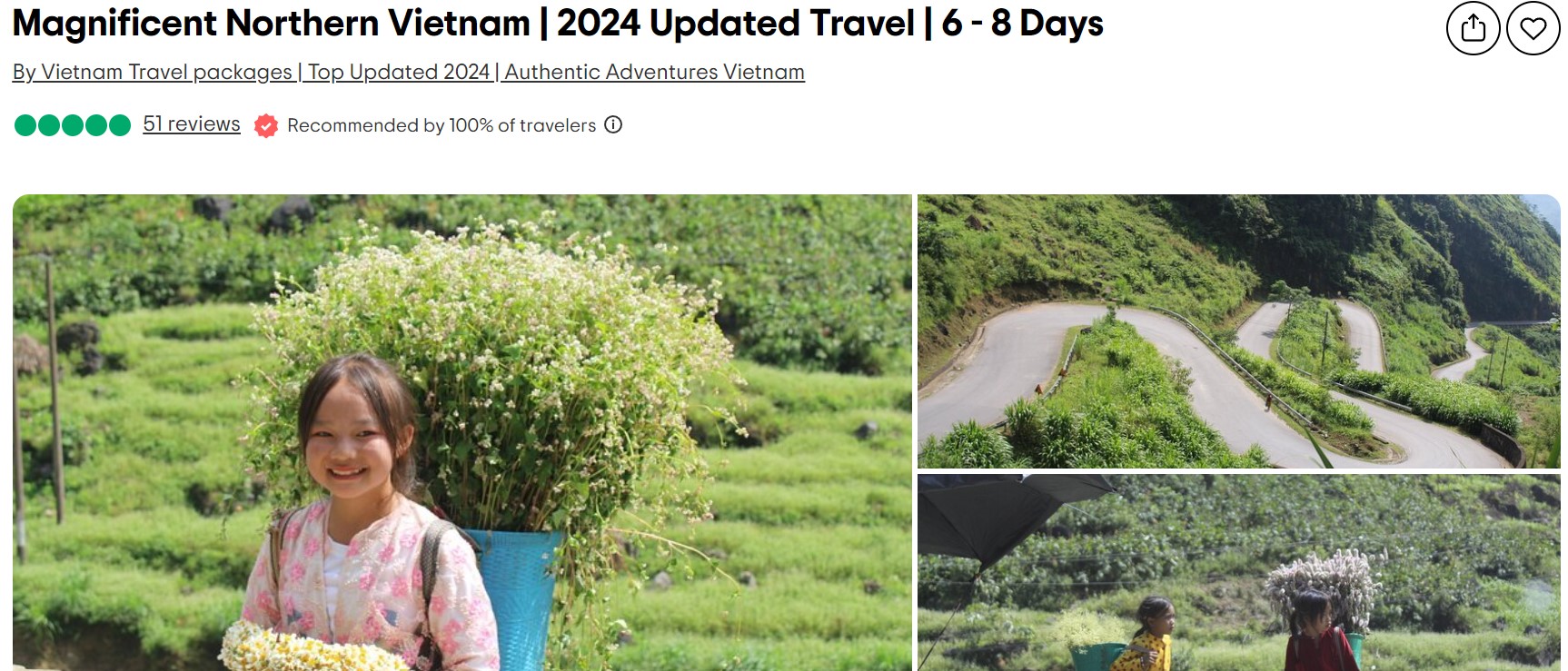Click the first green rating bubble
1568x671 pixels.
point(25,125)
